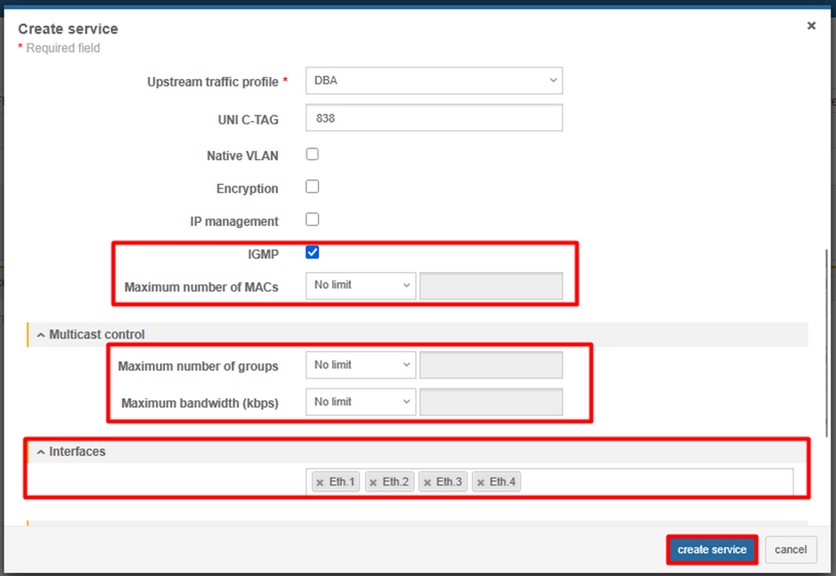This screenshot has width=836, height=576.
Task: Remove Eth.3 interface tag
Action: point(427,483)
